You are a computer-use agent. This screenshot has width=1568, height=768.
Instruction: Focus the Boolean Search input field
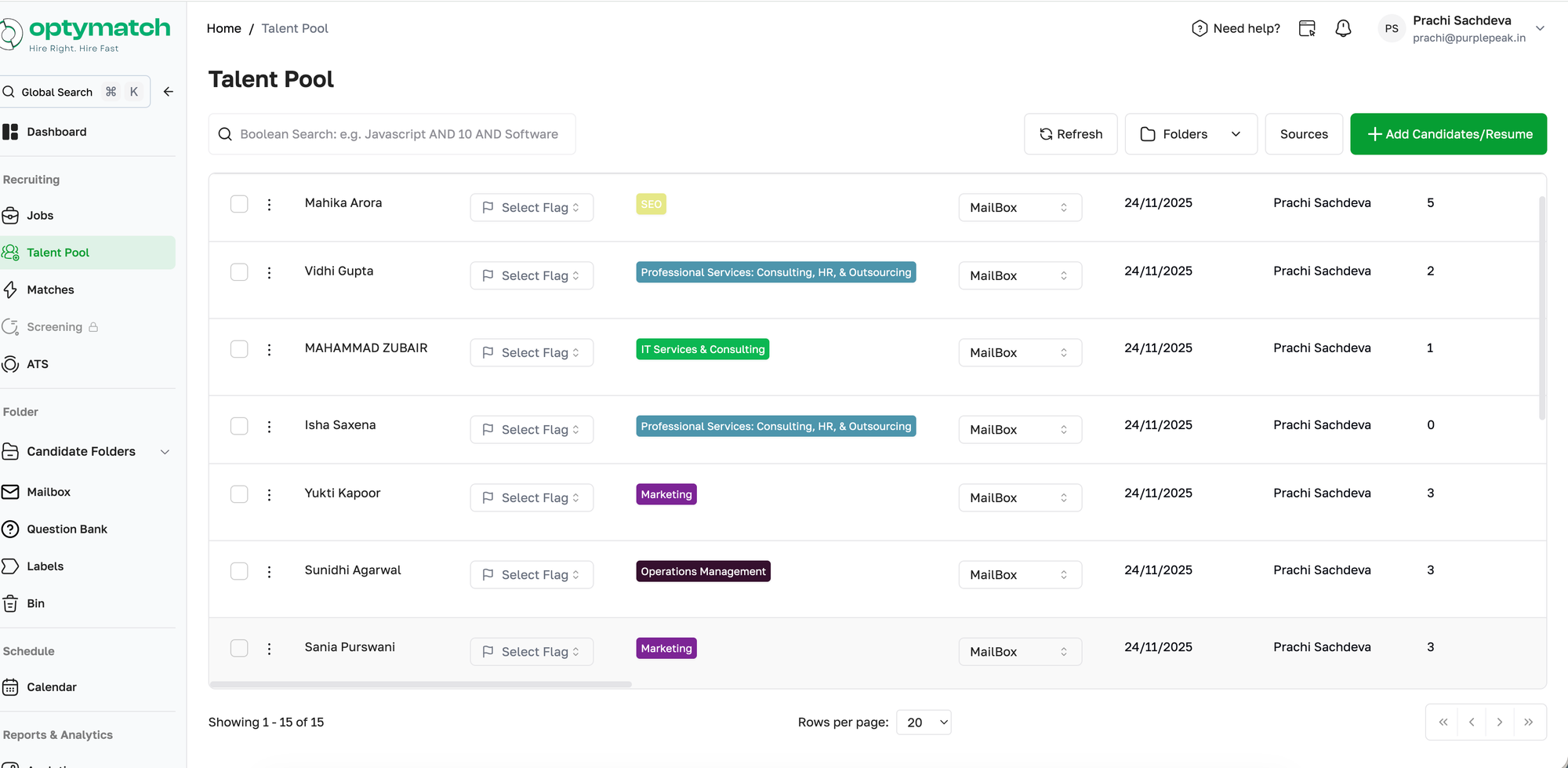(x=399, y=134)
